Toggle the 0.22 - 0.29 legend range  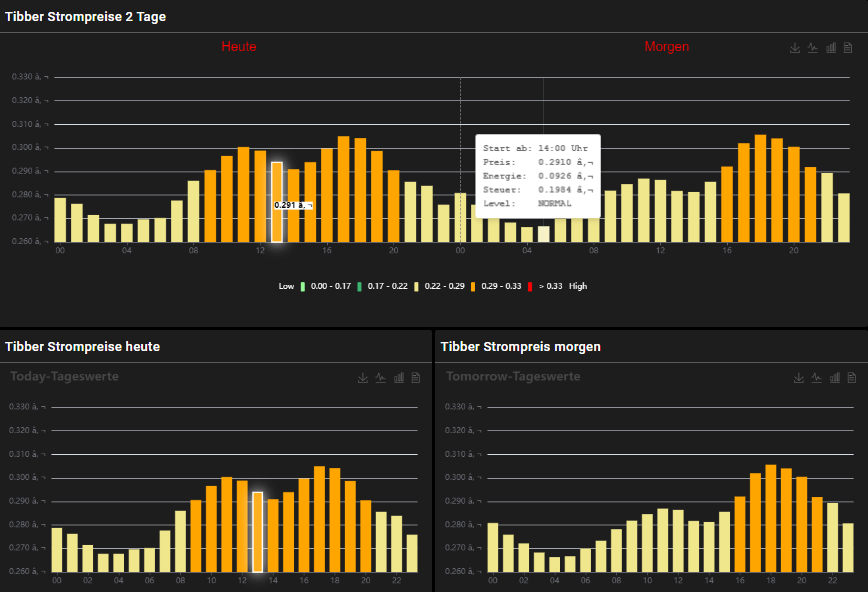pos(439,286)
